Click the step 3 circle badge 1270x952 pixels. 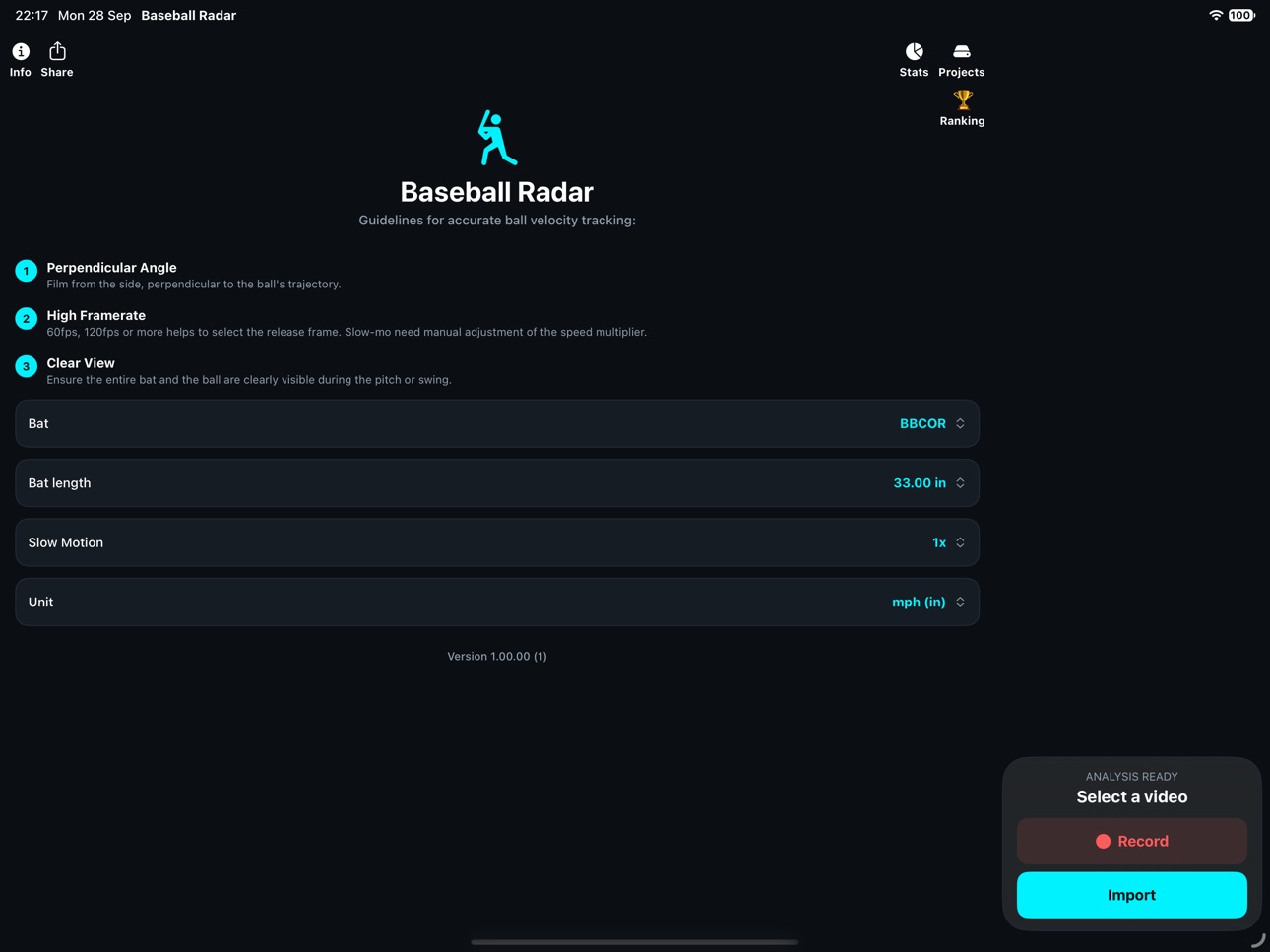tap(27, 366)
